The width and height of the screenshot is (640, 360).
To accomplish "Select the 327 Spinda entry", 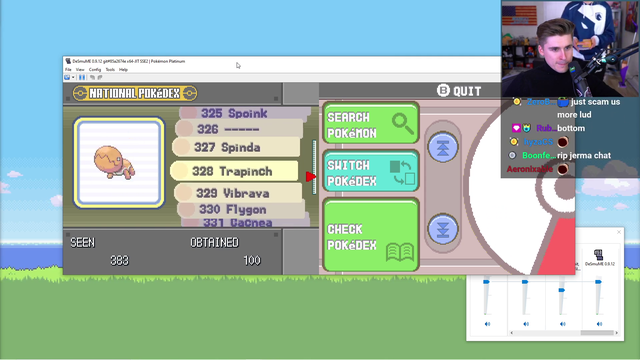I will [x=236, y=147].
